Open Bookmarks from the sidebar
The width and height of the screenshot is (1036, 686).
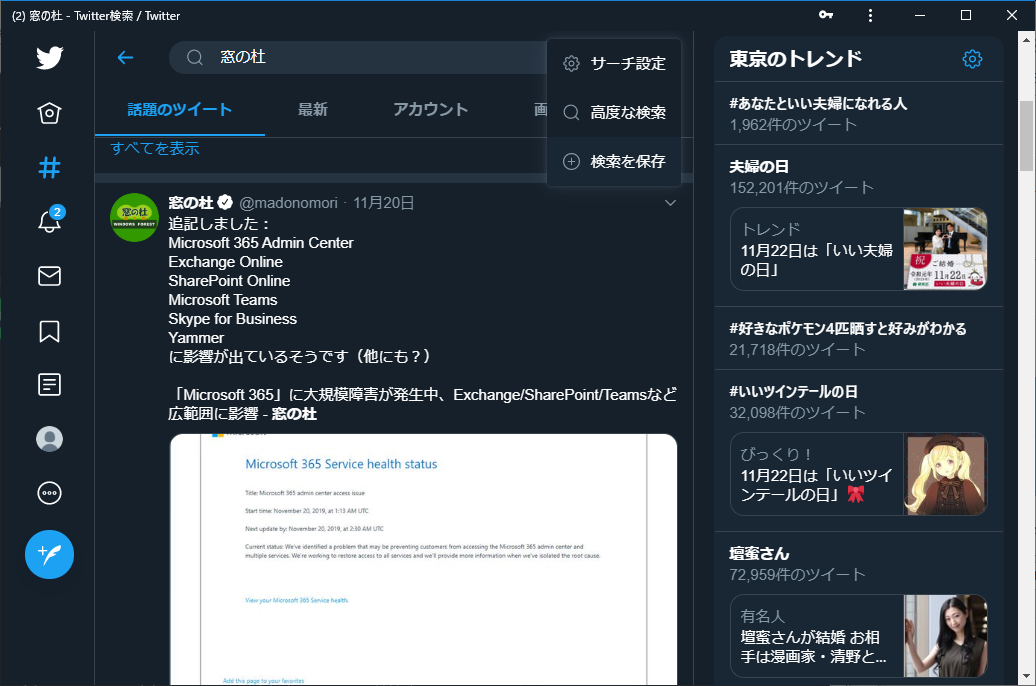[x=48, y=330]
